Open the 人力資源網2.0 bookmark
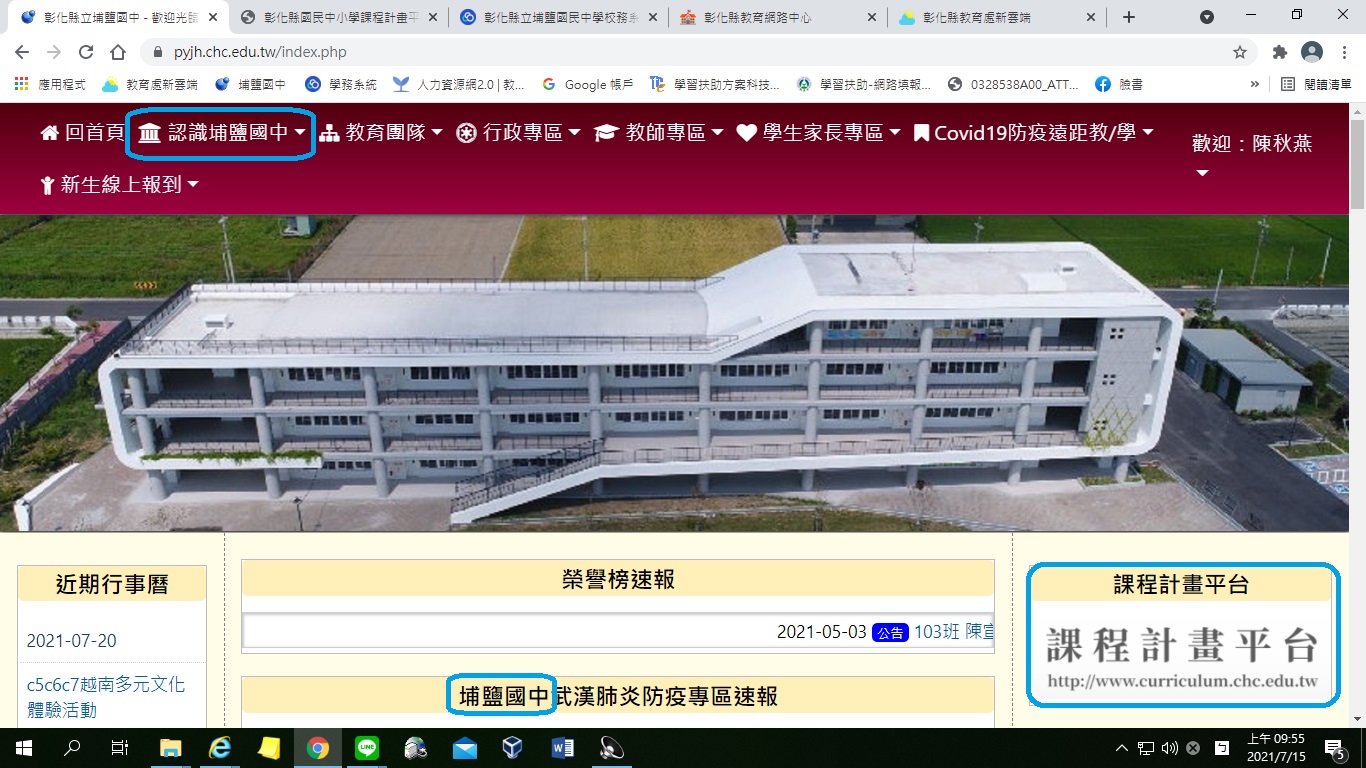 [x=459, y=85]
